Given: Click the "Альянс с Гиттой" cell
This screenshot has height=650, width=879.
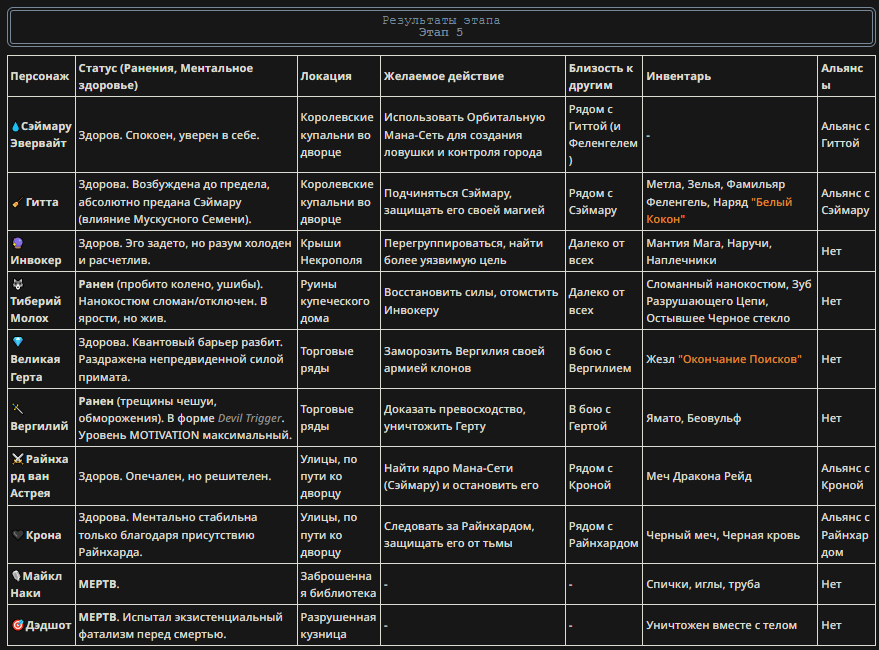Looking at the screenshot, I should (x=845, y=135).
